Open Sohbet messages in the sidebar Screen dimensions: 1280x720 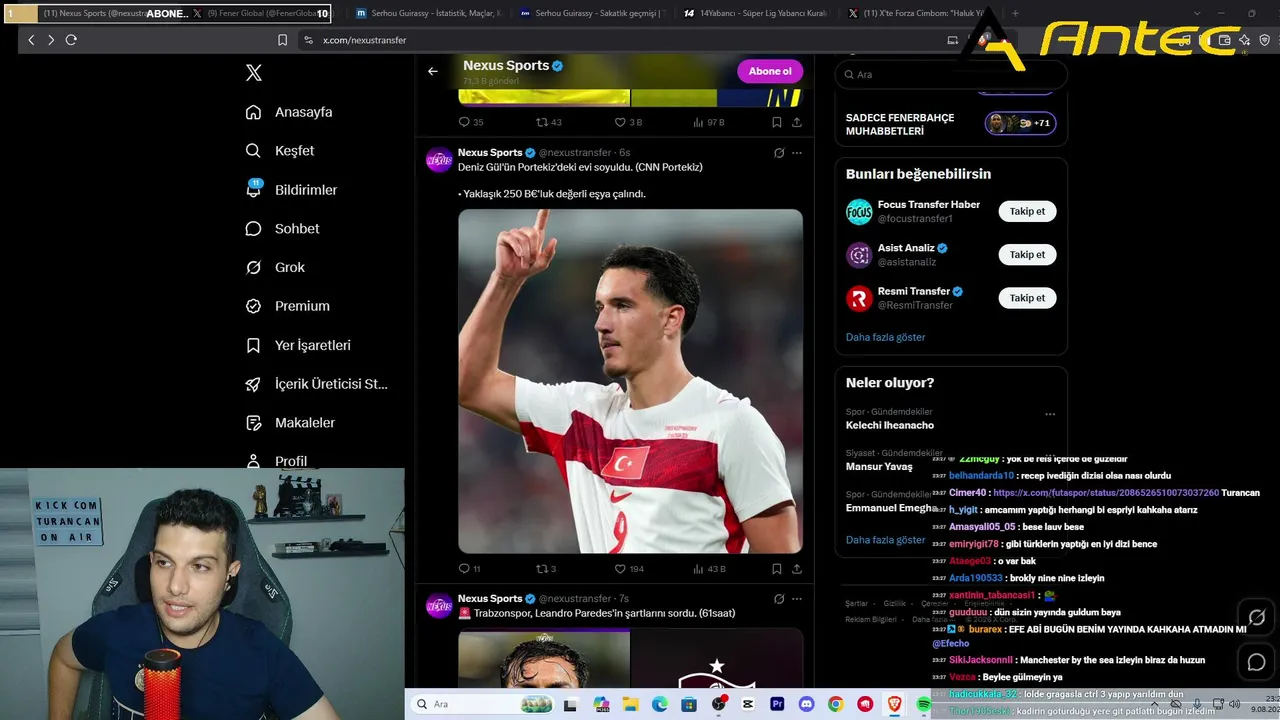(282, 229)
